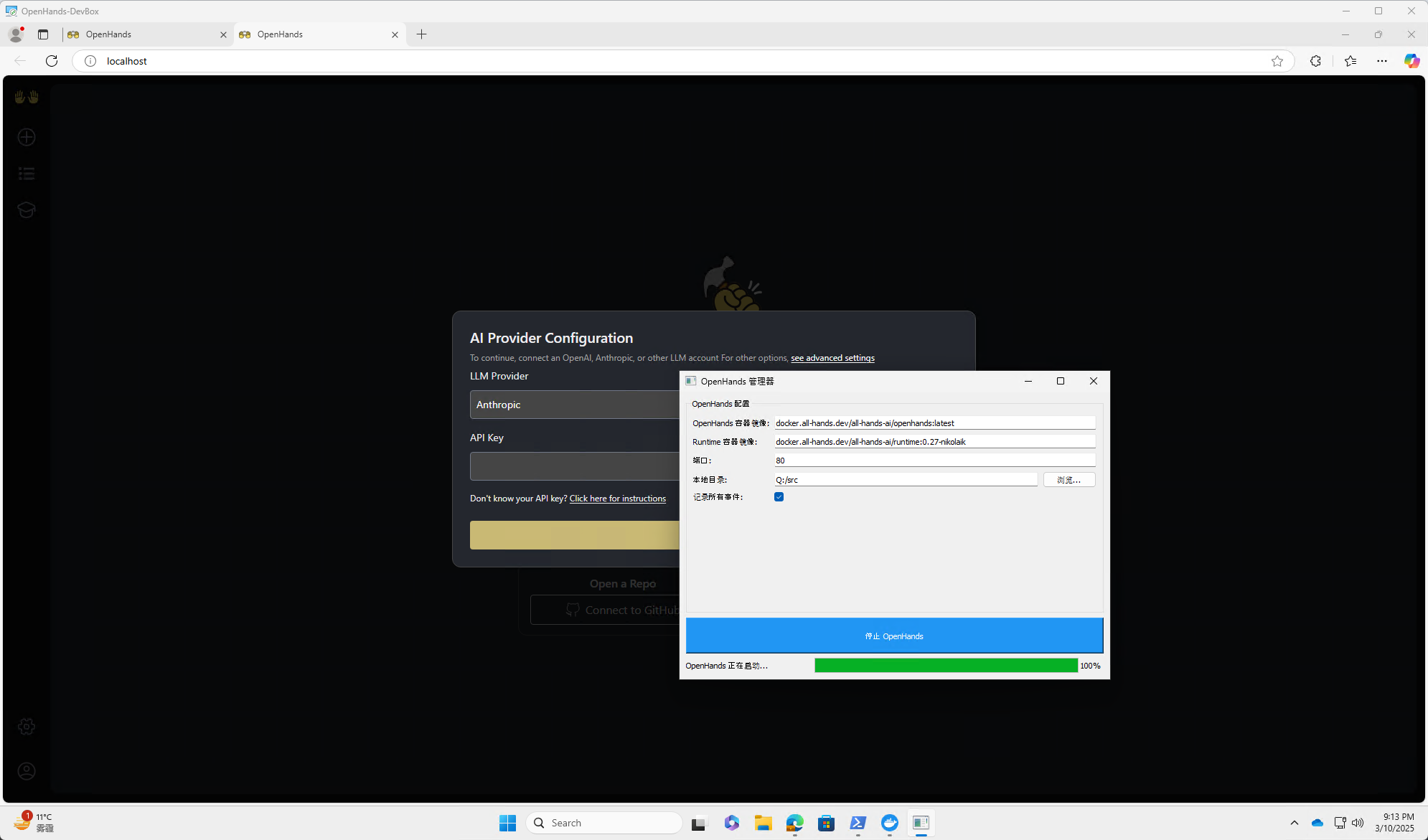Open Copilot in the browser toolbar
The height and width of the screenshot is (840, 1428).
pos(1412,61)
